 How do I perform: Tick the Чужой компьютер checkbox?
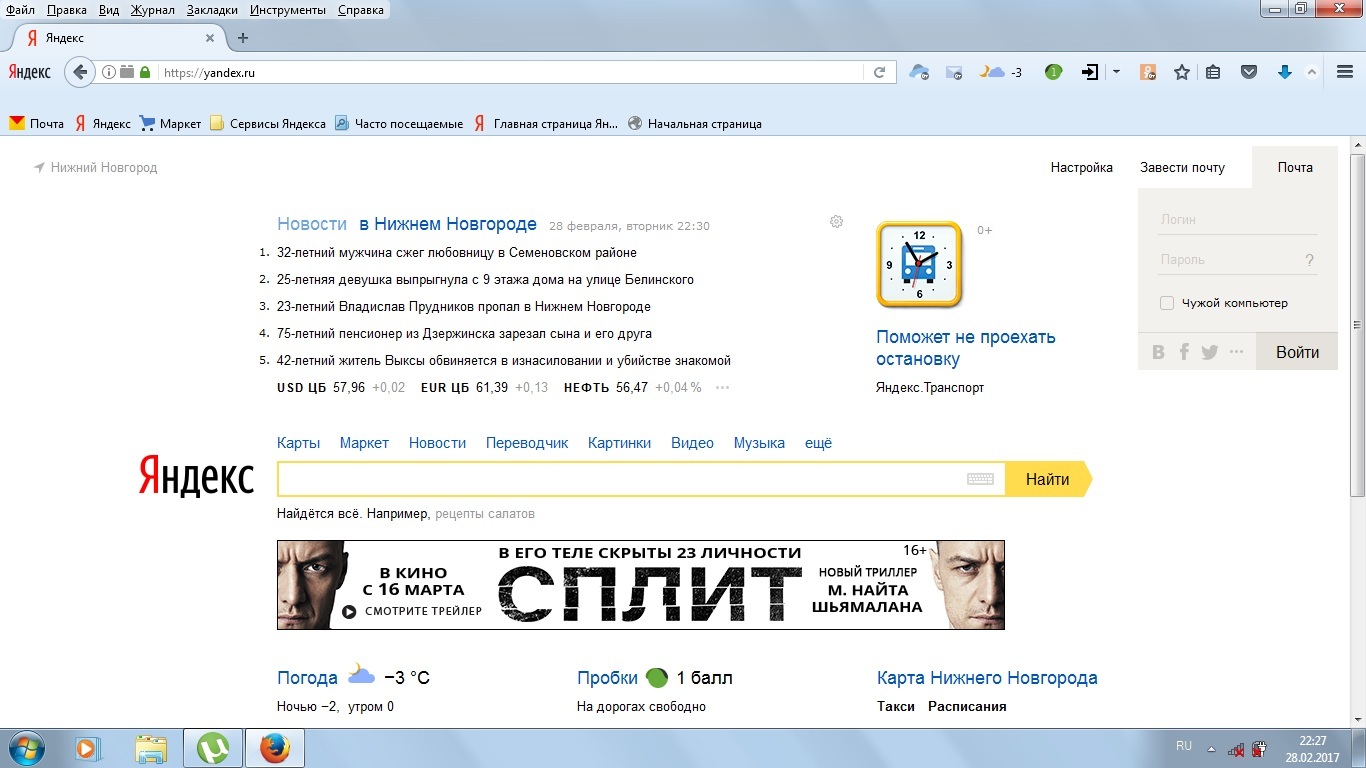tap(1167, 303)
